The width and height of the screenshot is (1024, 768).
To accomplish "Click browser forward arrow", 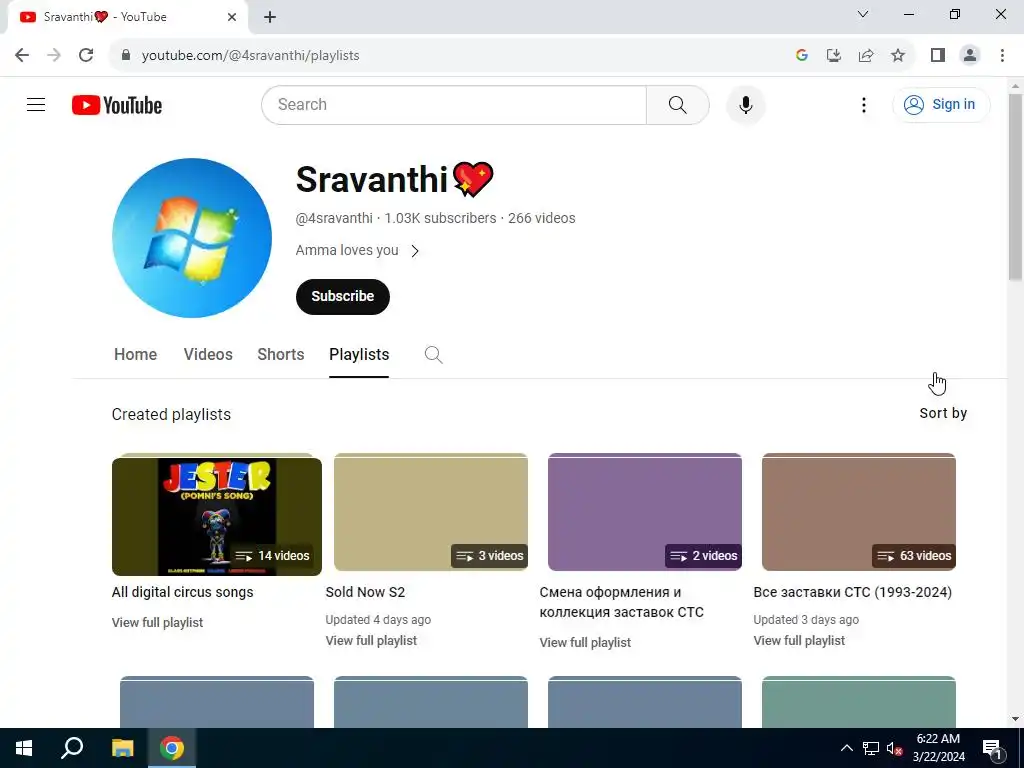I will click(54, 55).
